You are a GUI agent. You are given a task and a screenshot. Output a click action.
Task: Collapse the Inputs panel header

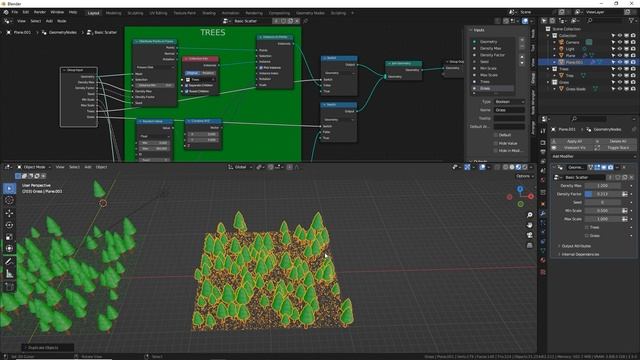pos(478,30)
